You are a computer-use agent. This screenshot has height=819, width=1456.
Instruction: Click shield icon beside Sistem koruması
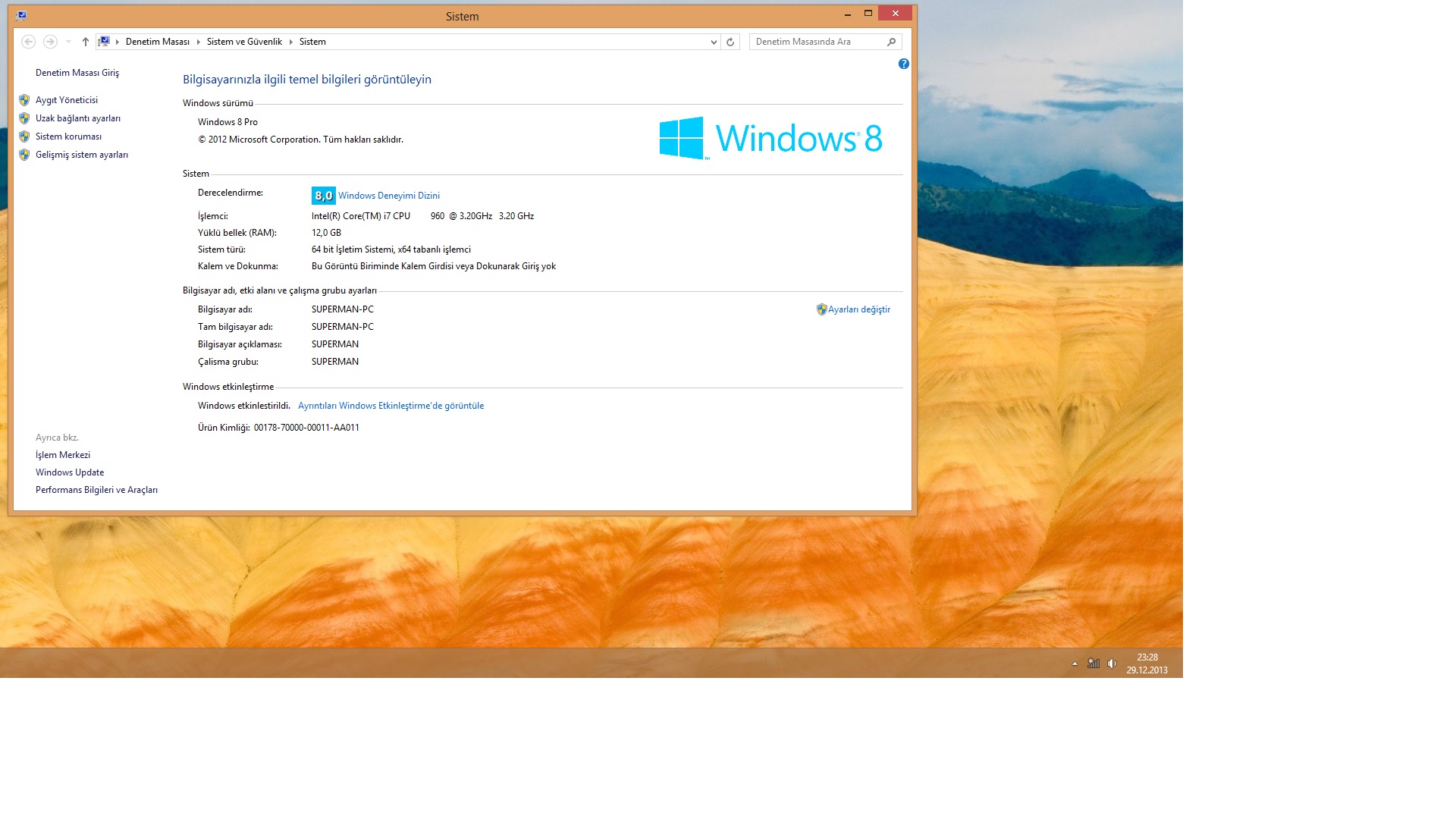click(x=24, y=136)
